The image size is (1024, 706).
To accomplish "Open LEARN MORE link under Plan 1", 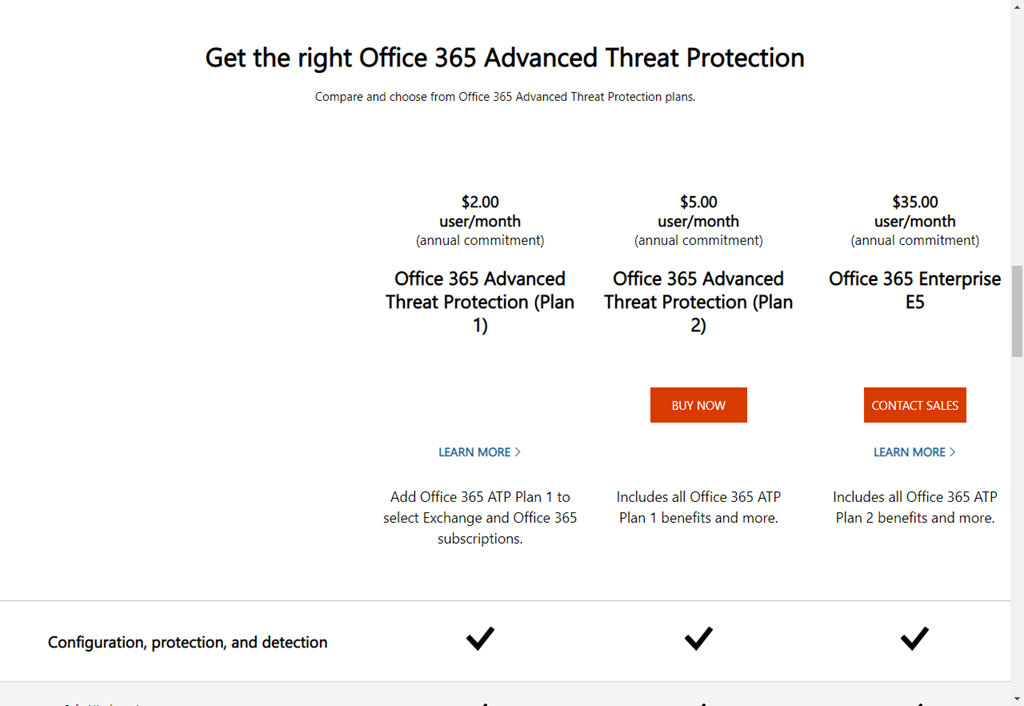I will click(x=479, y=452).
